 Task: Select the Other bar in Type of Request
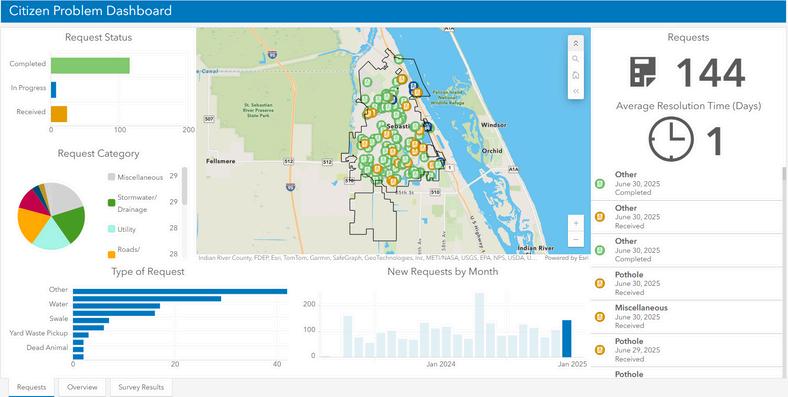180,291
